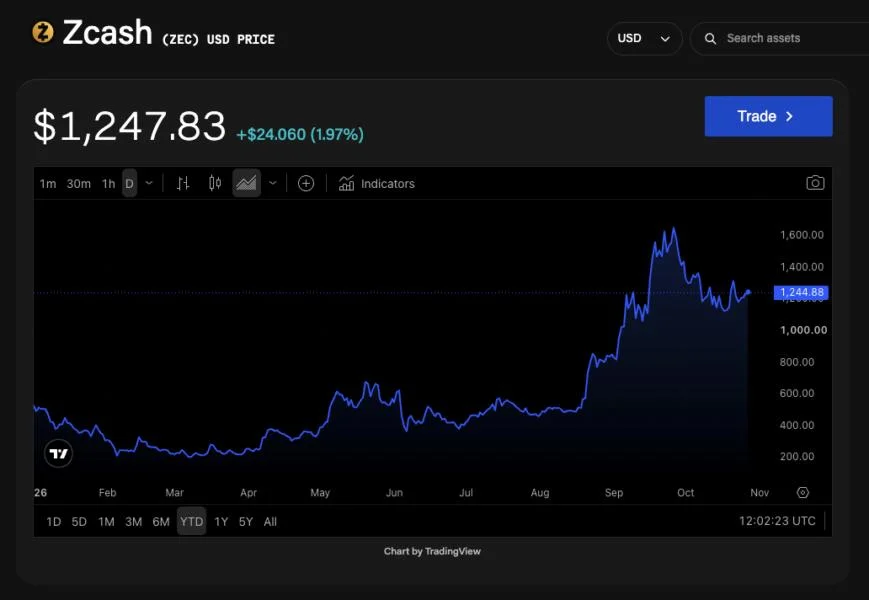Open the Chart by TradingView link
869x600 pixels.
[x=432, y=551]
